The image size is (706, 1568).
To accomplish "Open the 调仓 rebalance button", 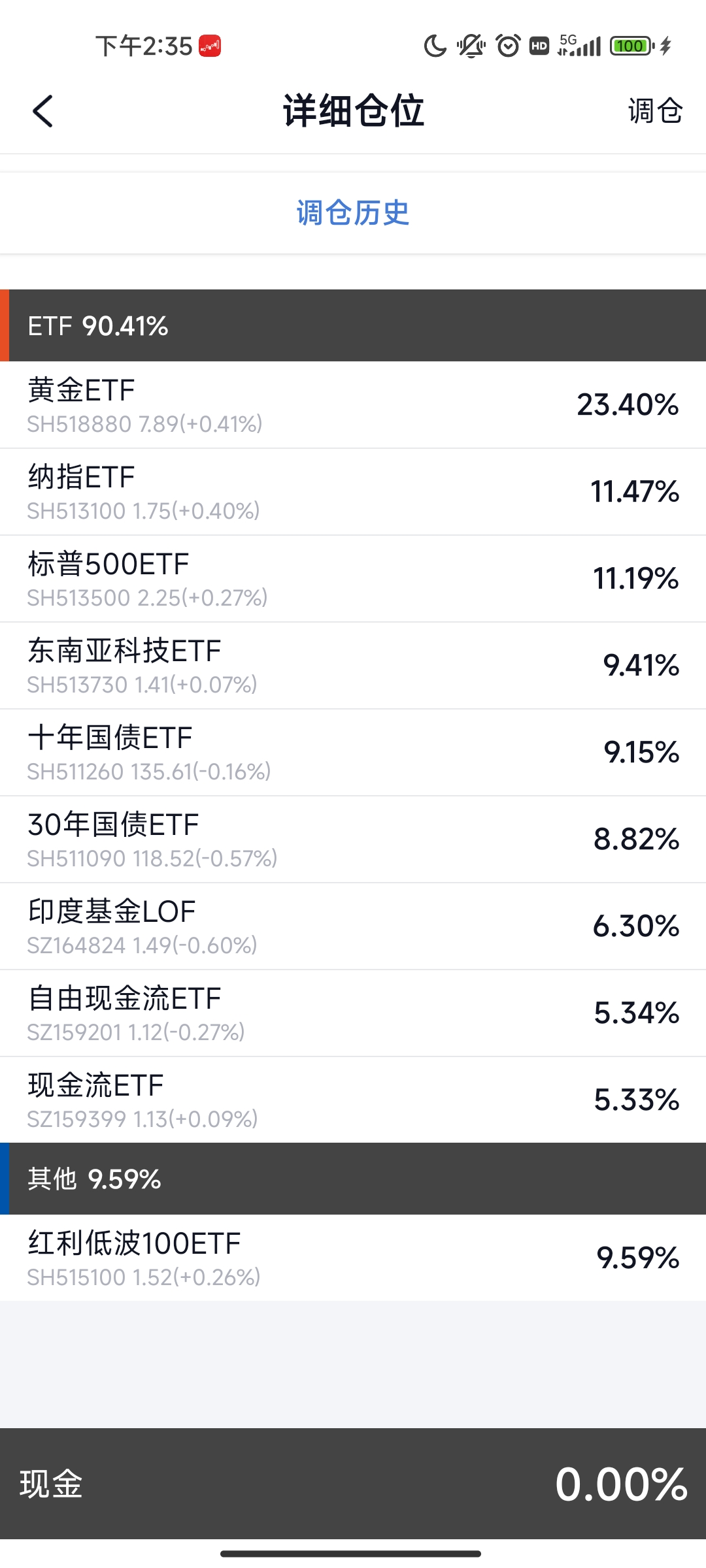I will tap(655, 111).
